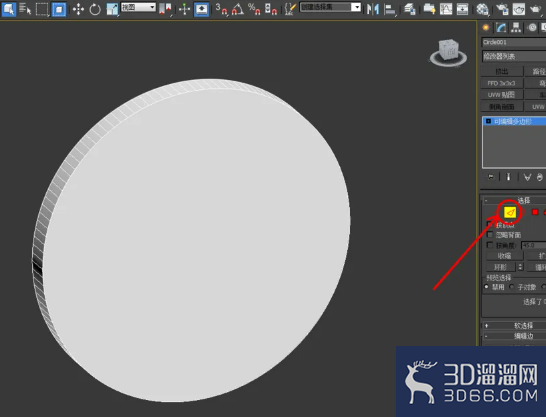Viewport: 546px width, 417px height.
Task: Switch to the Hierarchy panel tab
Action: (516, 28)
